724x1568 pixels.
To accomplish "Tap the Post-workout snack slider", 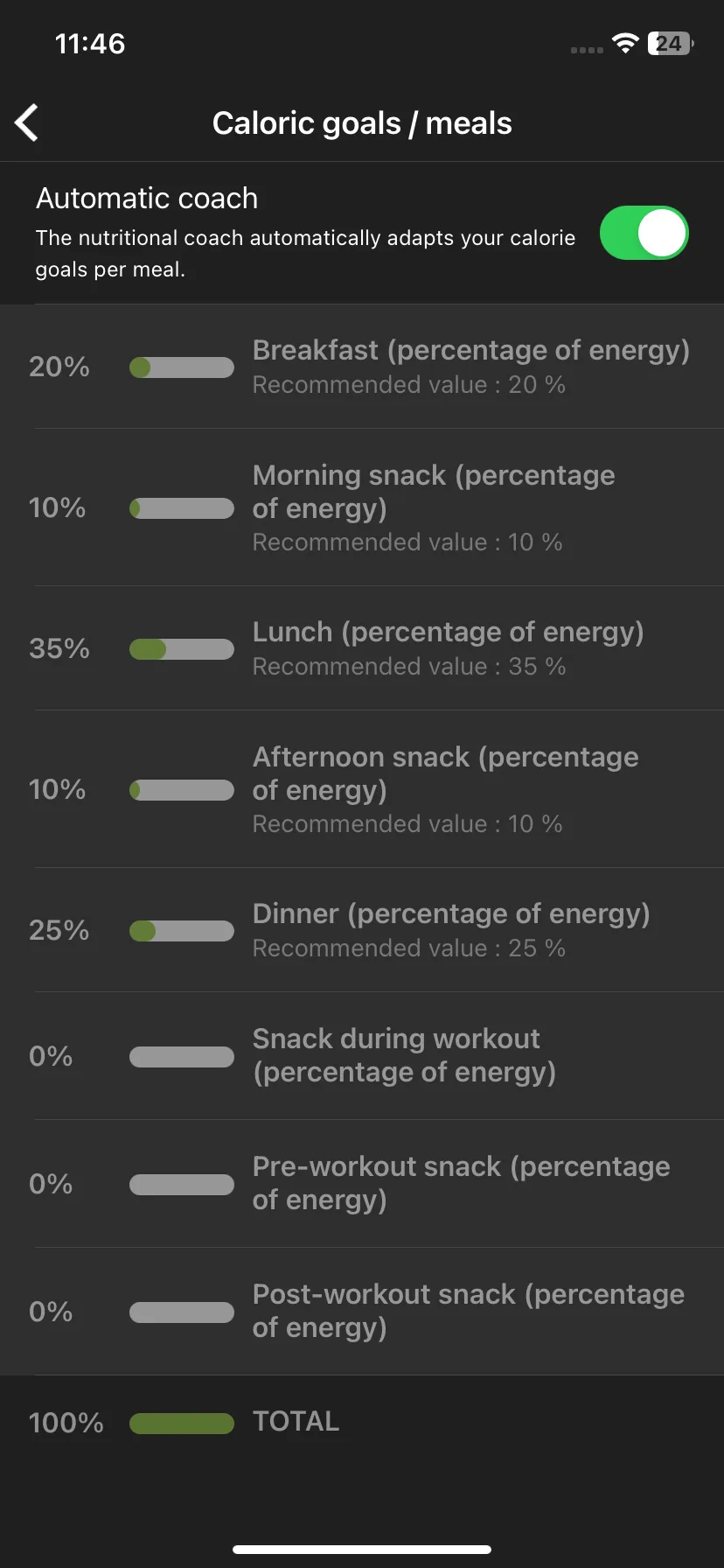I will point(182,1312).
